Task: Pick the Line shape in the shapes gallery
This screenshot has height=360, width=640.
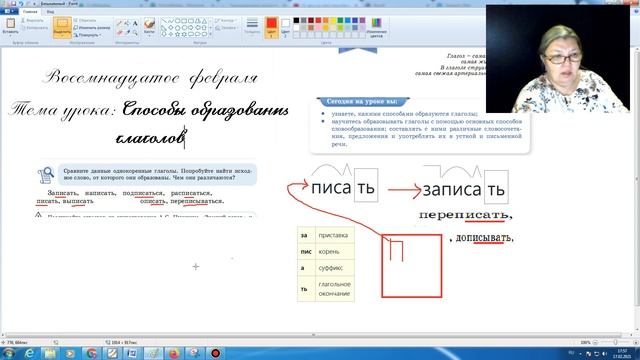Action: pos(164,21)
